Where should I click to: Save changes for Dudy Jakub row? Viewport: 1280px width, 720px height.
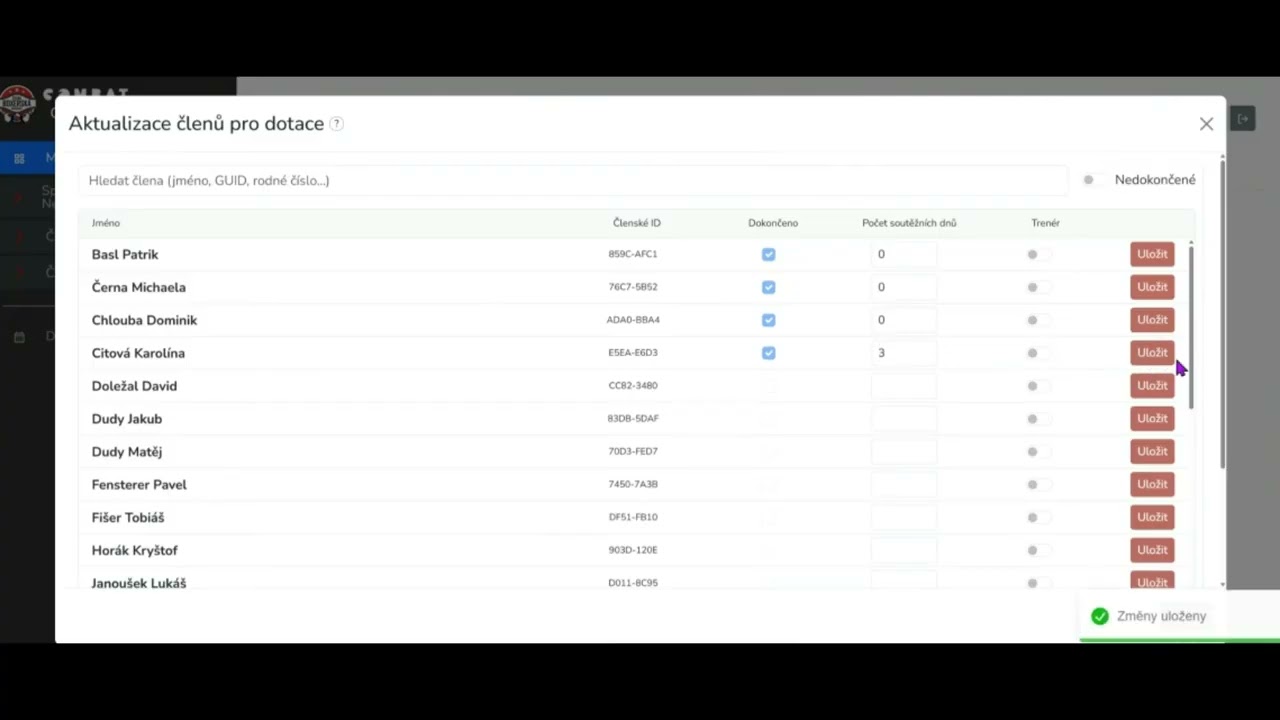[1152, 419]
